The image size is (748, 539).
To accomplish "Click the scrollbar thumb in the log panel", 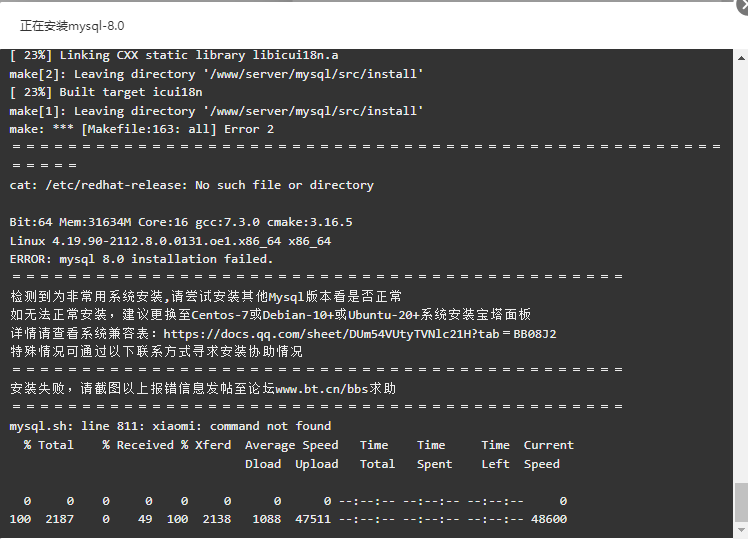I will click(741, 502).
